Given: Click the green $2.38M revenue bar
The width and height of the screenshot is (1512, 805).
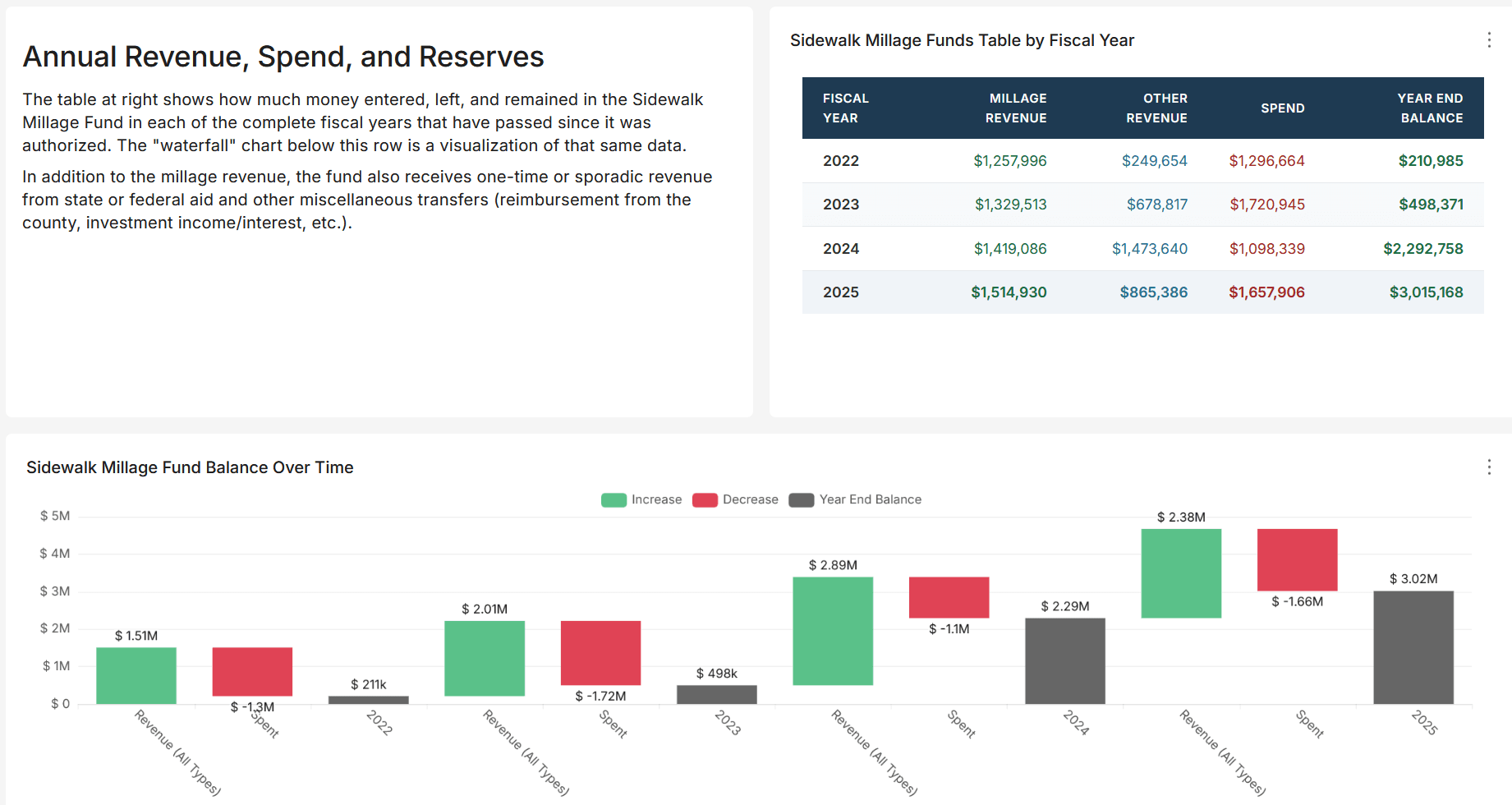Looking at the screenshot, I should (1181, 573).
